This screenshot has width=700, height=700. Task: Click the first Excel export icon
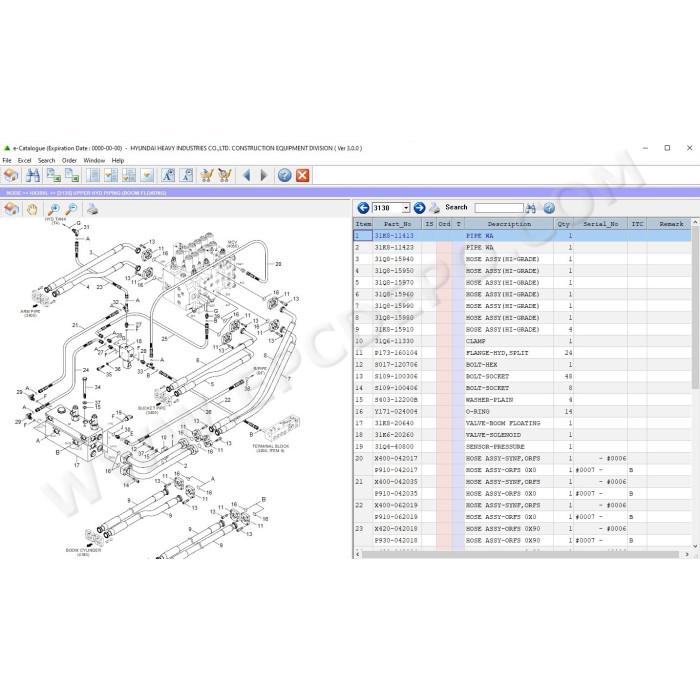click(x=53, y=175)
